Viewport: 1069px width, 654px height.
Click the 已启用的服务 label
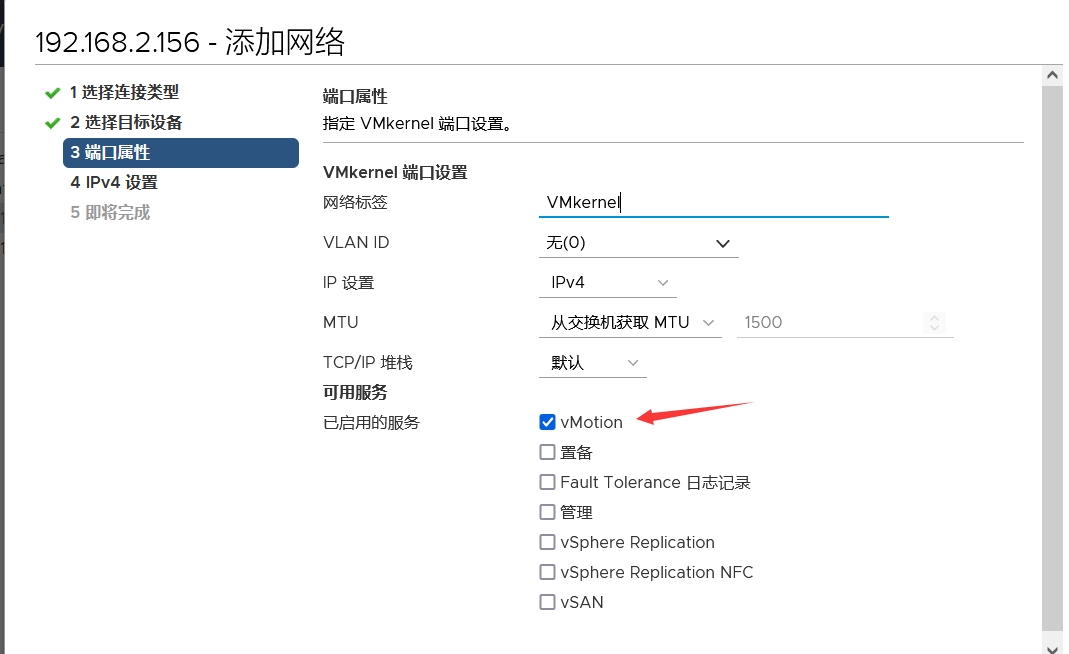pyautogui.click(x=372, y=423)
